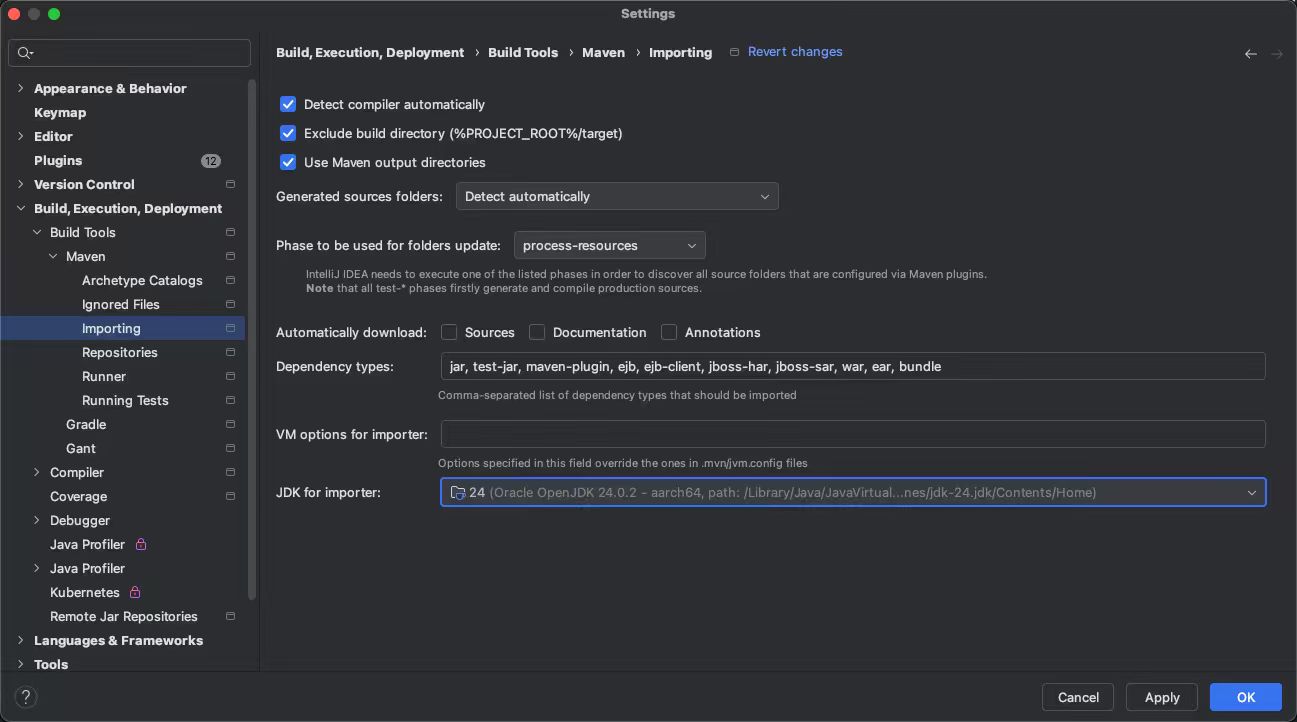Click the search magnifier icon in settings
This screenshot has height=722, width=1297.
pyautogui.click(x=25, y=53)
